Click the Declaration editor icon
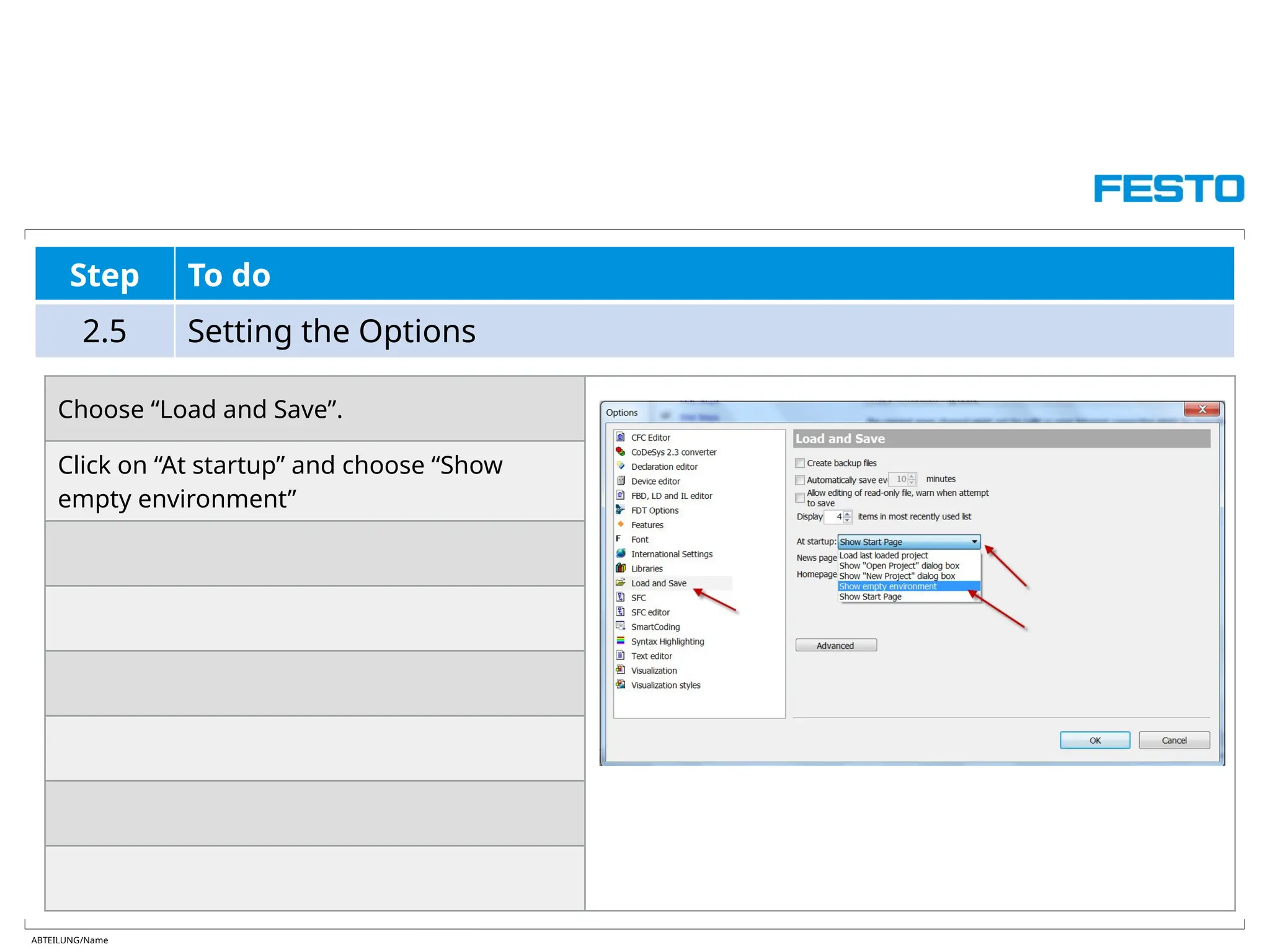1270x952 pixels. coord(620,466)
